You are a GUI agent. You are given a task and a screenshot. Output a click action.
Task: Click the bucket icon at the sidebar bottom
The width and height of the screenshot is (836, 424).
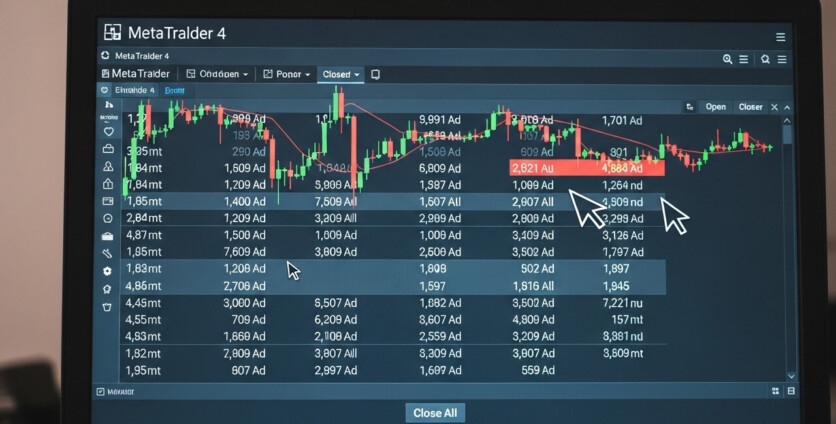[x=107, y=307]
